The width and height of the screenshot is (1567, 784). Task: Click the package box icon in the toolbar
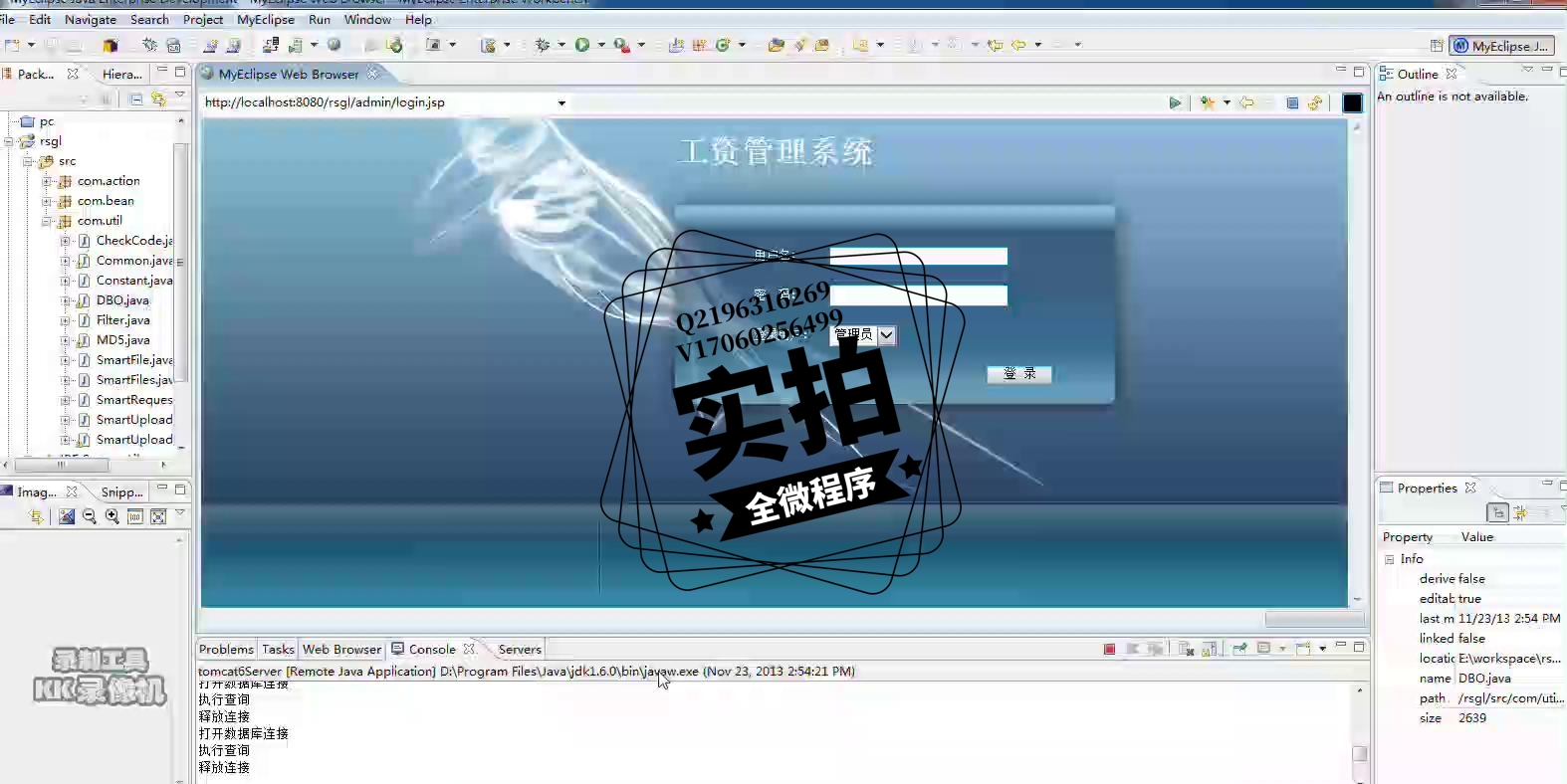pos(111,45)
